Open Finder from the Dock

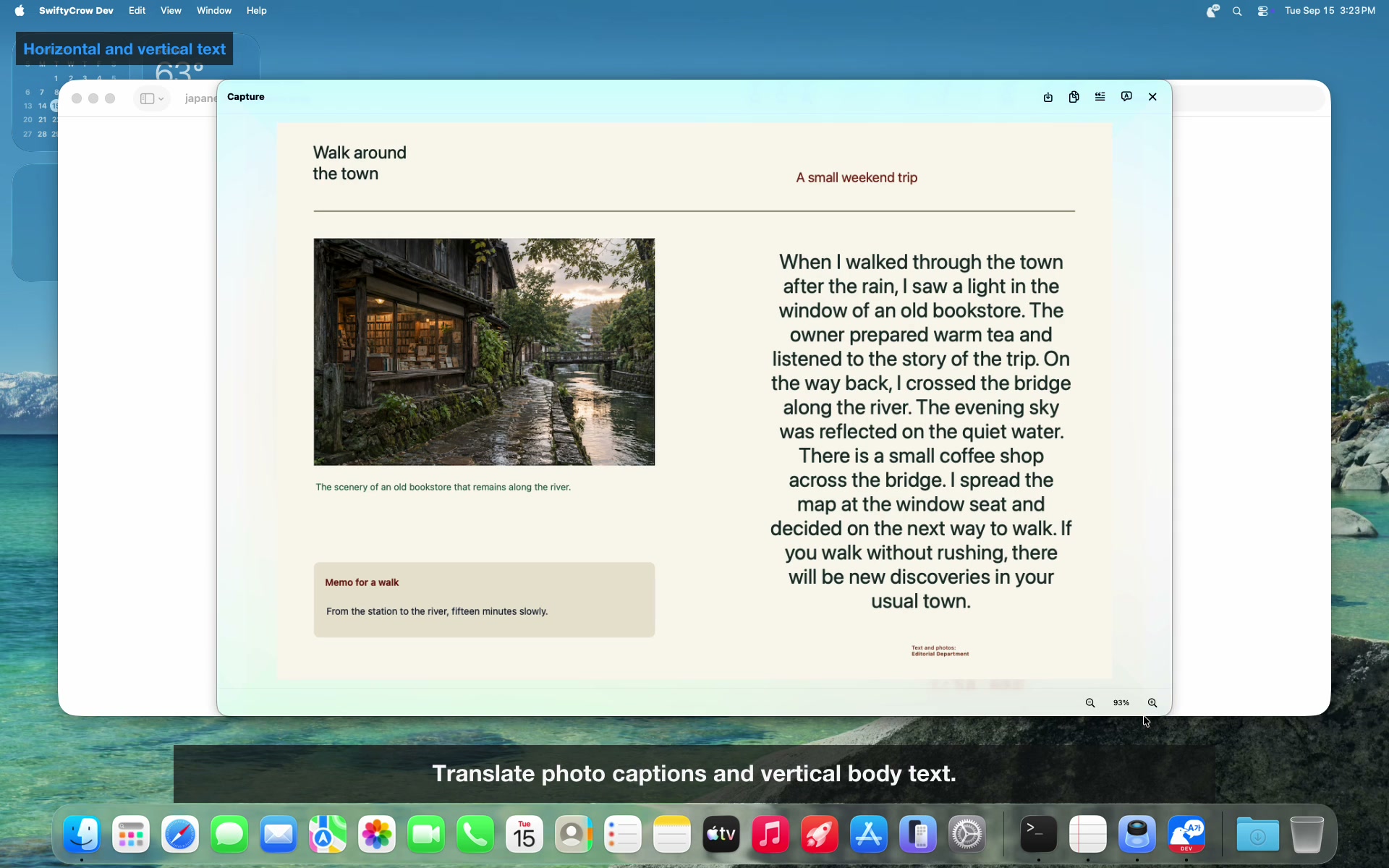pos(82,835)
